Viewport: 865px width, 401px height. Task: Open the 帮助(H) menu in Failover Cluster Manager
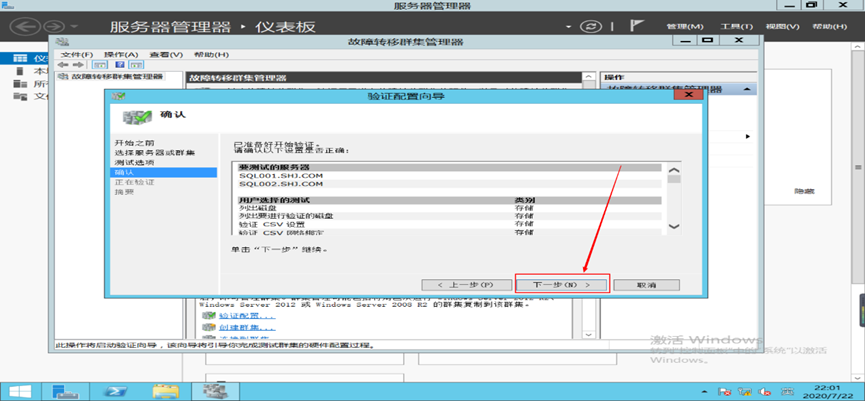tap(211, 55)
